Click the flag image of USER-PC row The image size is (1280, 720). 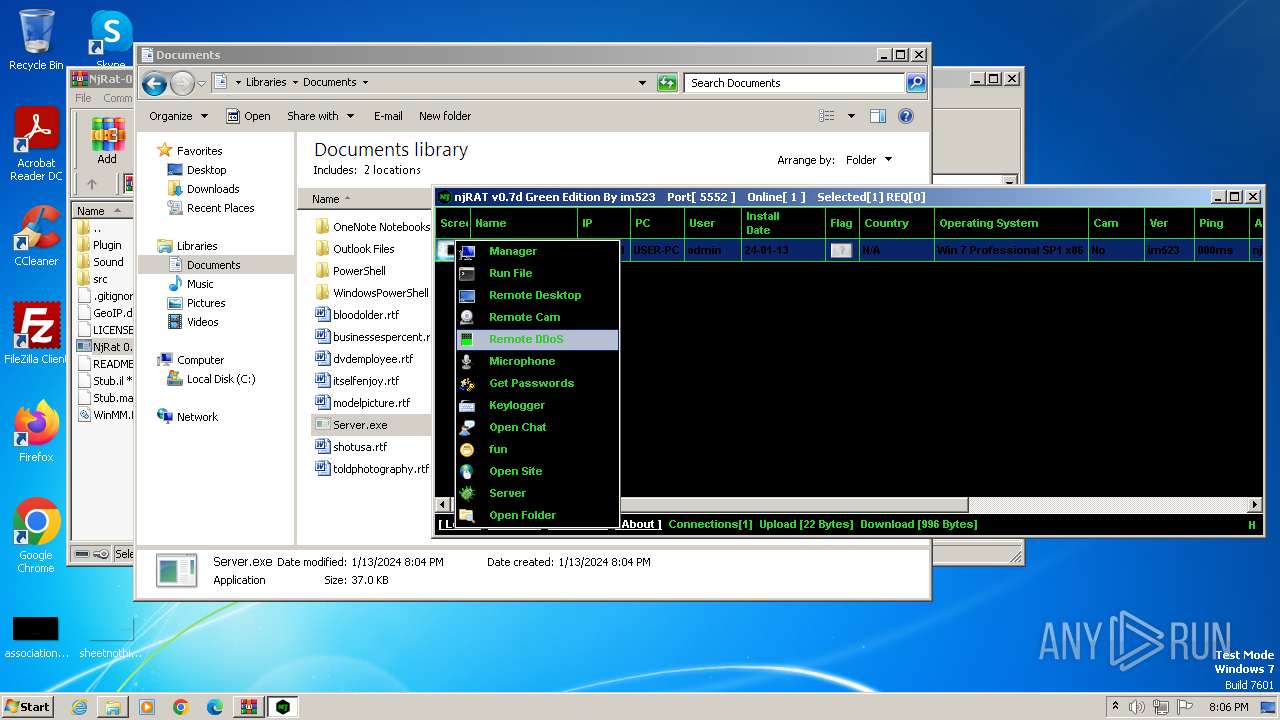[x=841, y=250]
